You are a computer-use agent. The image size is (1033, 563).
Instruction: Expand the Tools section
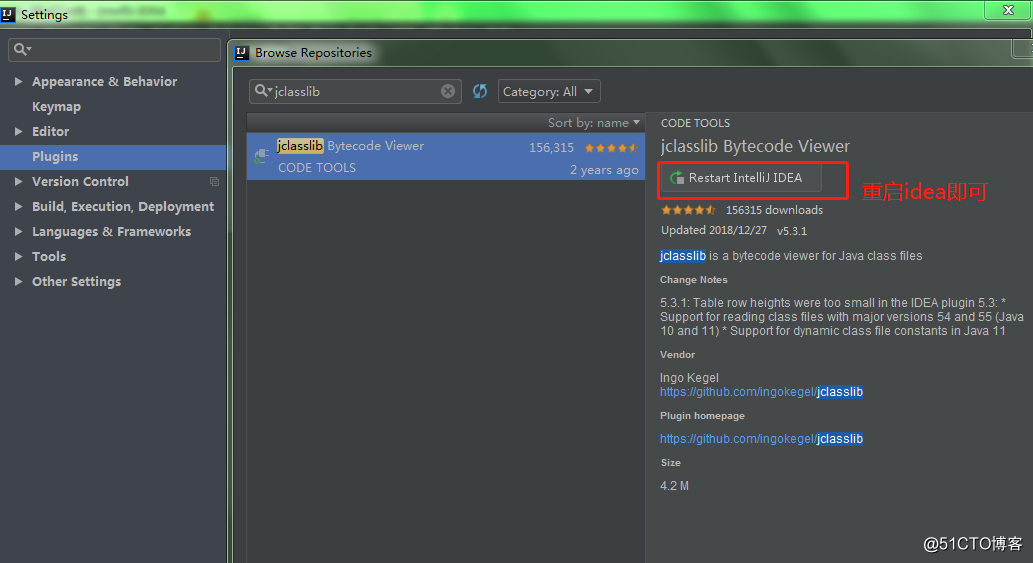[18, 257]
